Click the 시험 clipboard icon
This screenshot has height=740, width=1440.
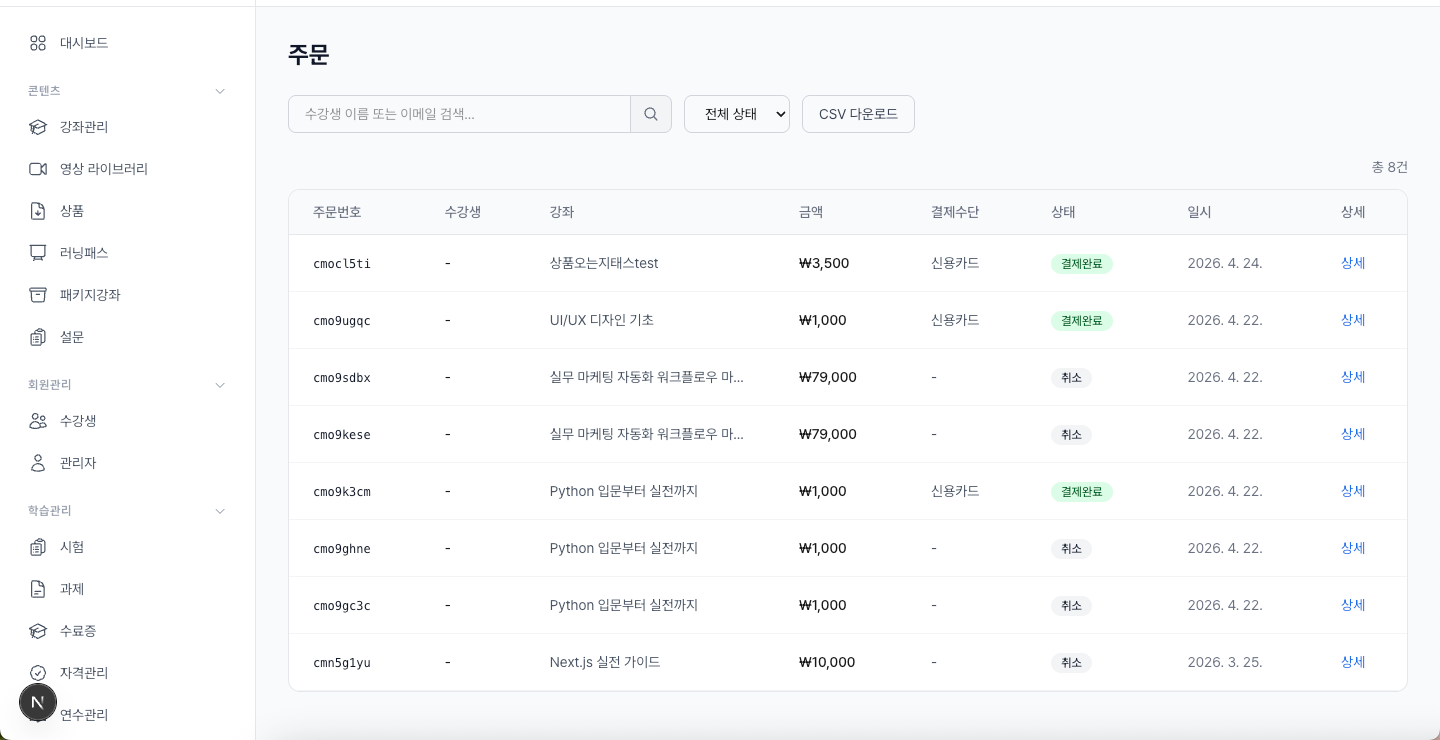click(x=38, y=547)
